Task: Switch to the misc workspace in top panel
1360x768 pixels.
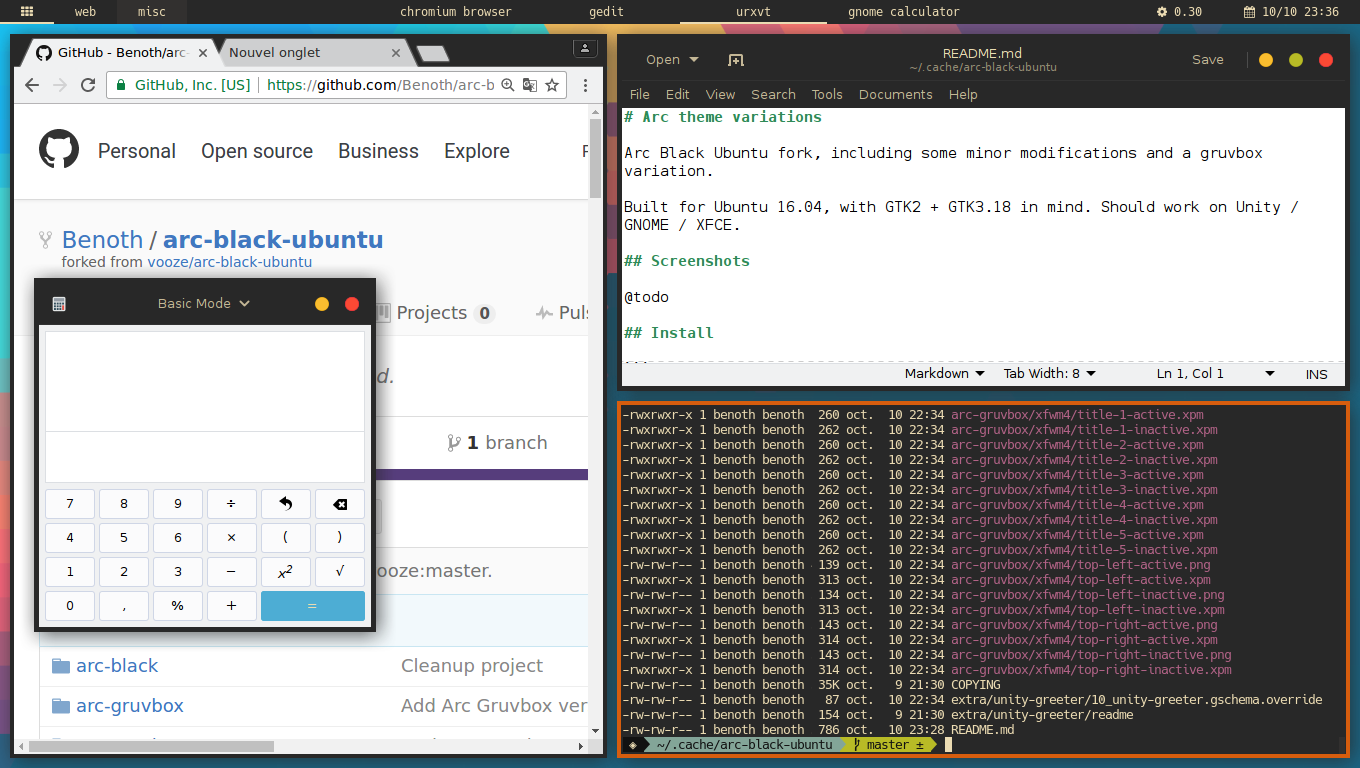Action: (x=152, y=12)
